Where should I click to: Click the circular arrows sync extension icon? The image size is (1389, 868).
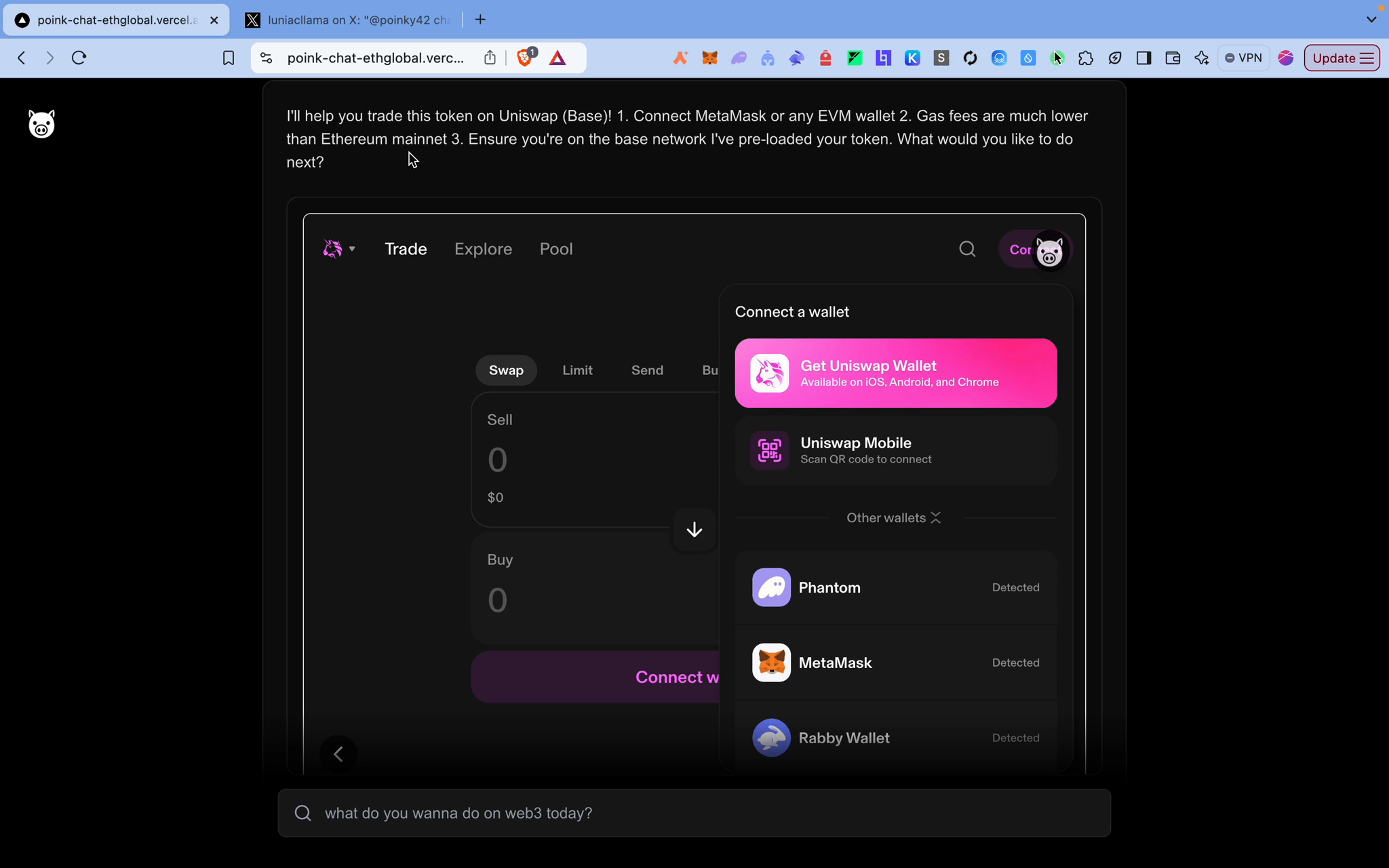(x=970, y=58)
